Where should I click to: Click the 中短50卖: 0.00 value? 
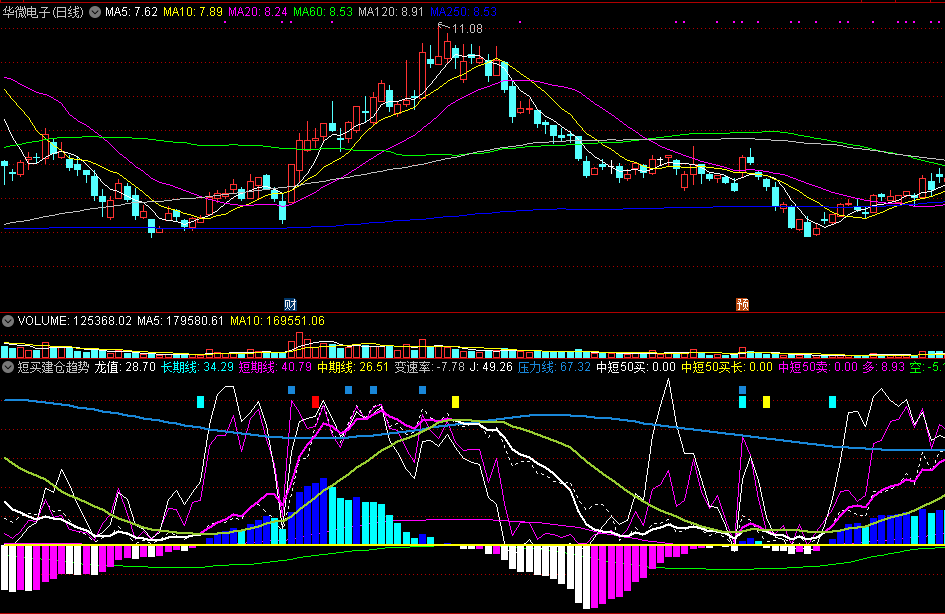(818, 367)
